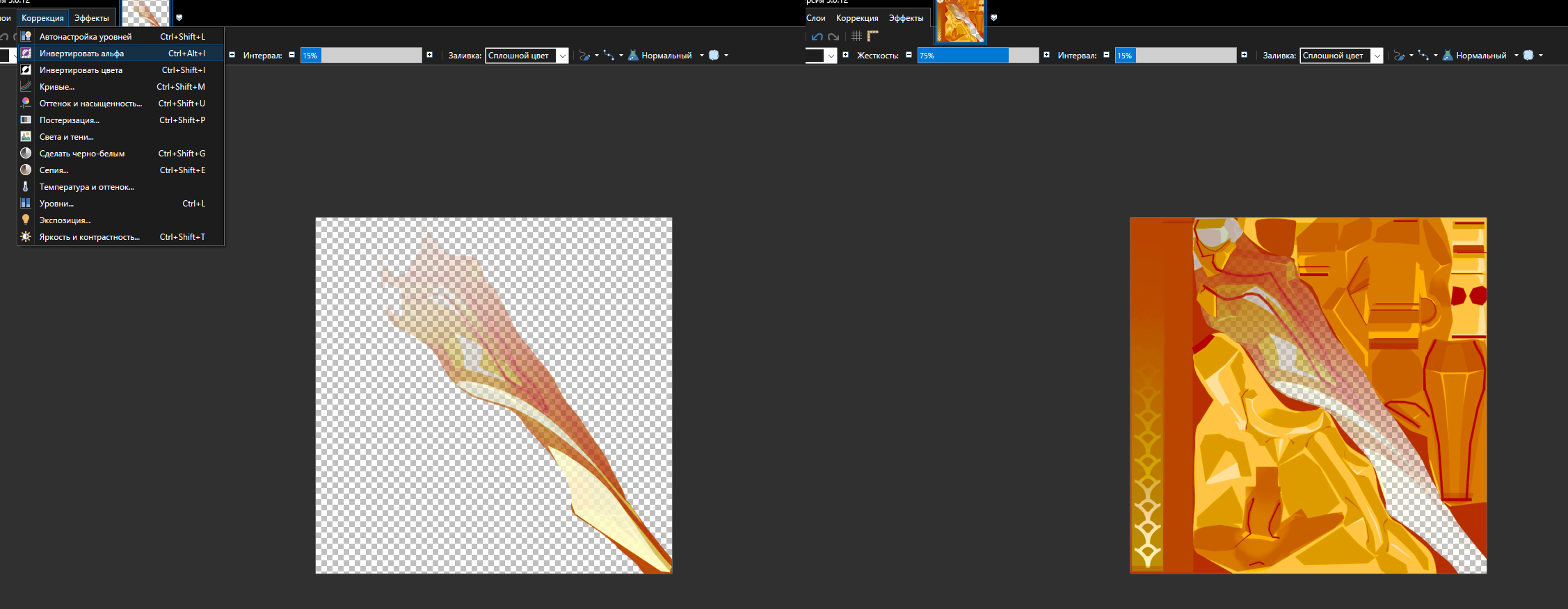Expand selection clipping arrow in left window
The height and width of the screenshot is (609, 1568).
pyautogui.click(x=621, y=56)
